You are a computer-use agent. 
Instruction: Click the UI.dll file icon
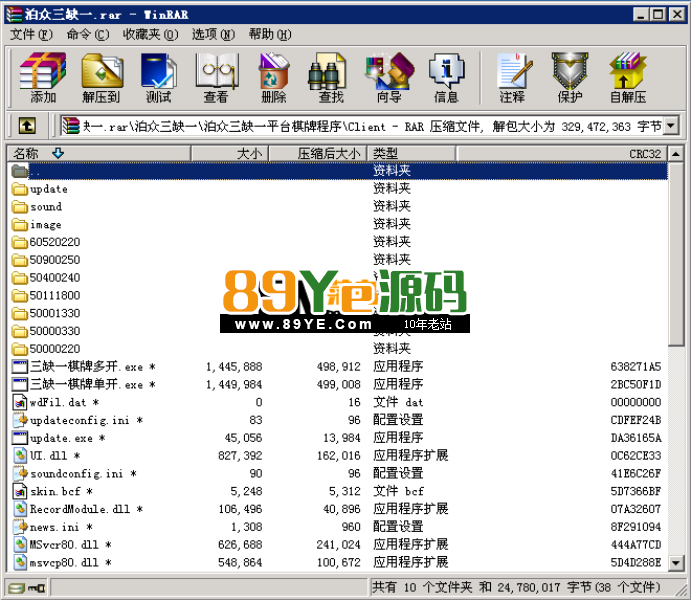click(x=20, y=456)
